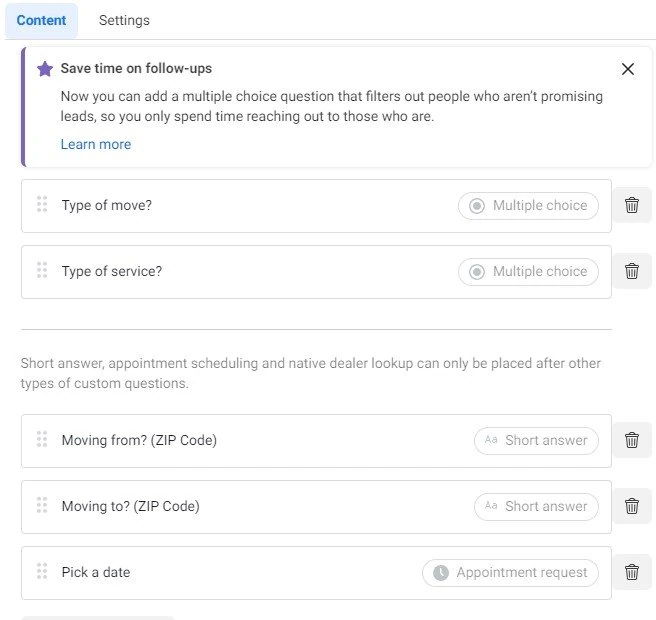656x620 pixels.
Task: Grab drag handle for Moving from? question
Action: coord(42,439)
